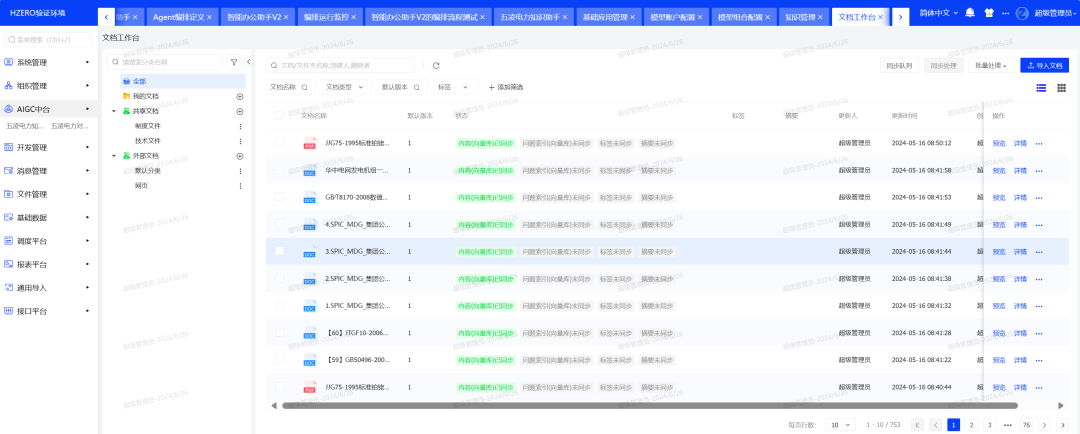Viewport: 1080px width, 434px height.
Task: Check the 华中电网发电机组 row checkbox
Action: coord(279,170)
